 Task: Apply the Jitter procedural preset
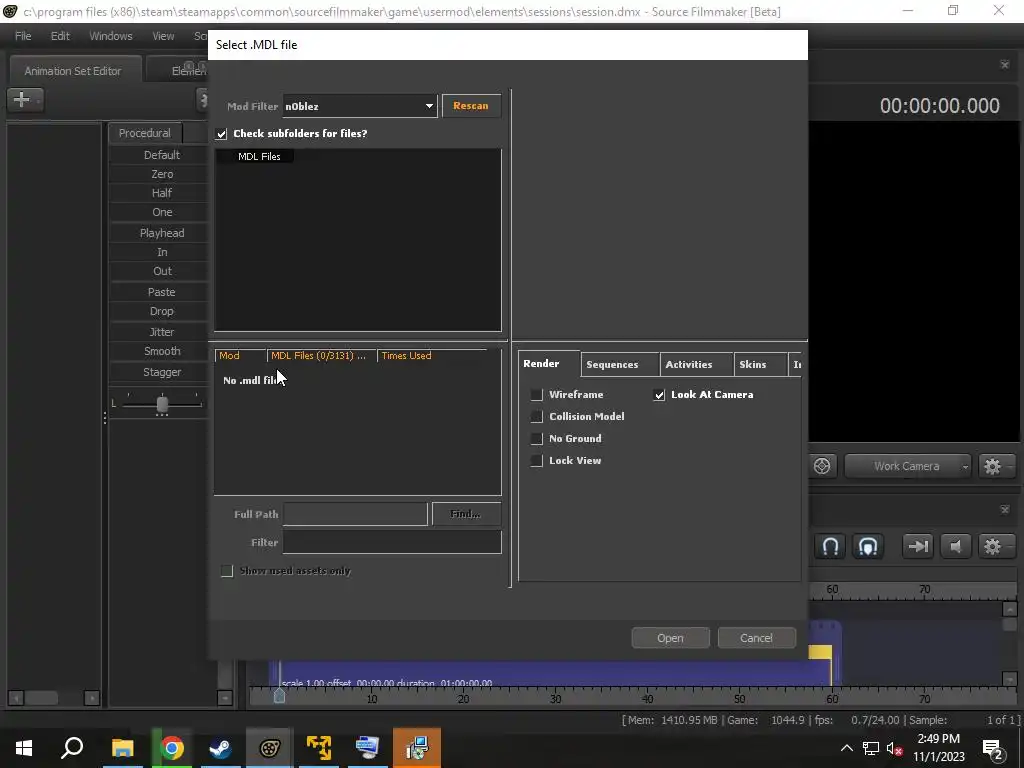pyautogui.click(x=162, y=332)
